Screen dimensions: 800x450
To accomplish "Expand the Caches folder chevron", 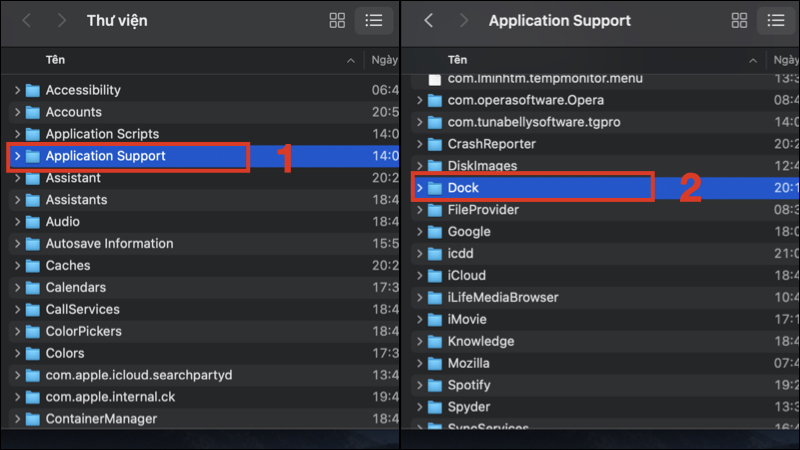I will pos(18,266).
